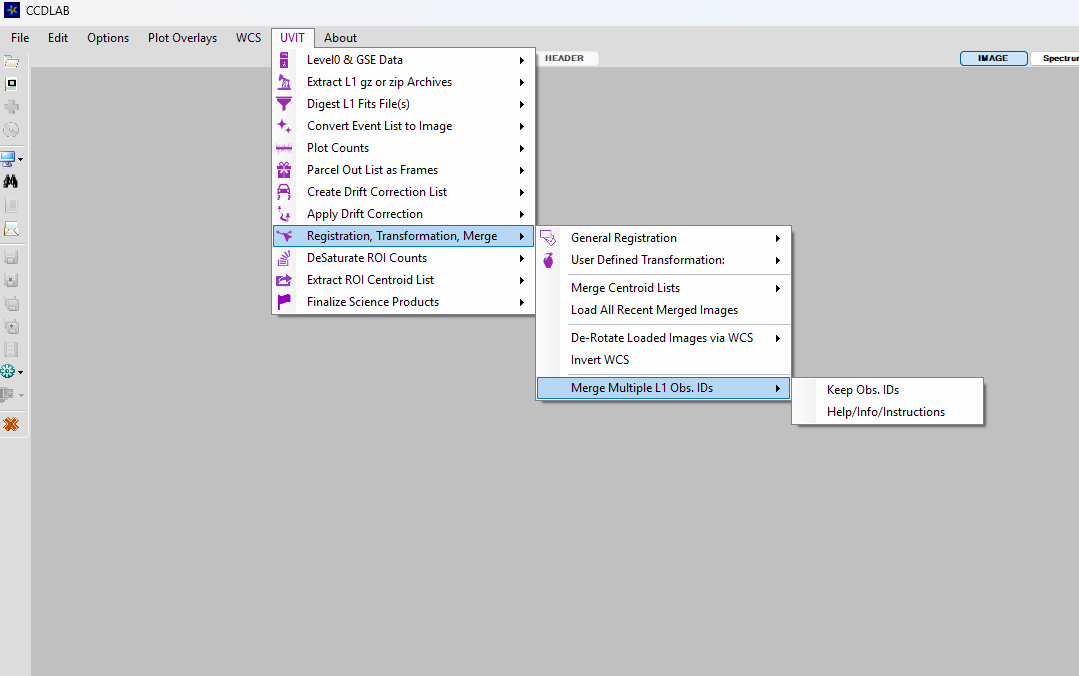
Task: Click the monitor display toolbar icon
Action: (8, 159)
